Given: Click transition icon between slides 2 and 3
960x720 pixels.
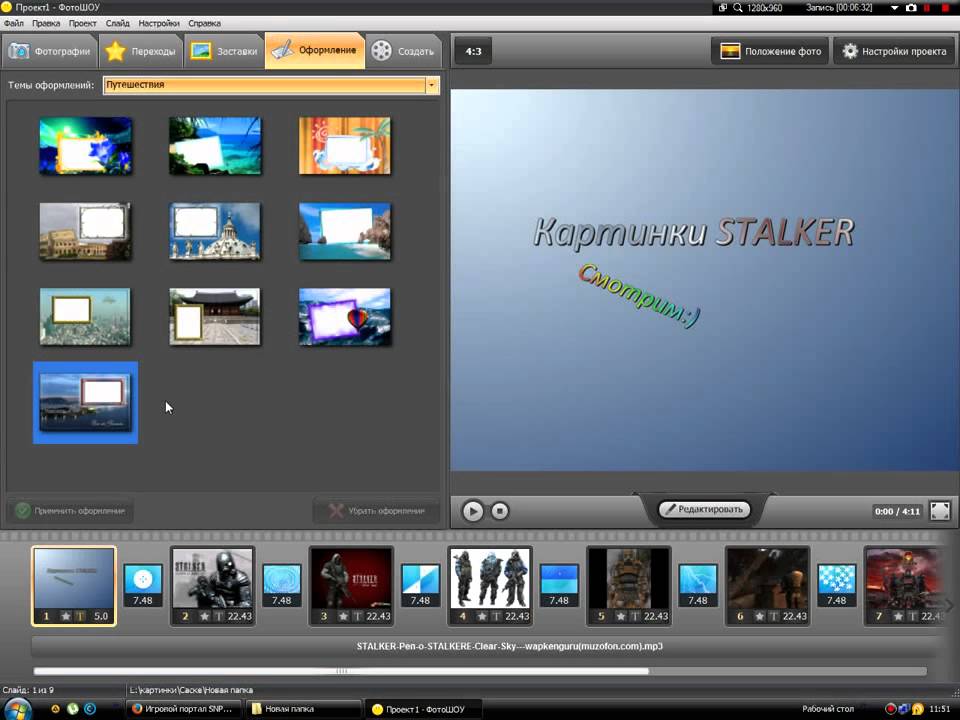Looking at the screenshot, I should (282, 585).
